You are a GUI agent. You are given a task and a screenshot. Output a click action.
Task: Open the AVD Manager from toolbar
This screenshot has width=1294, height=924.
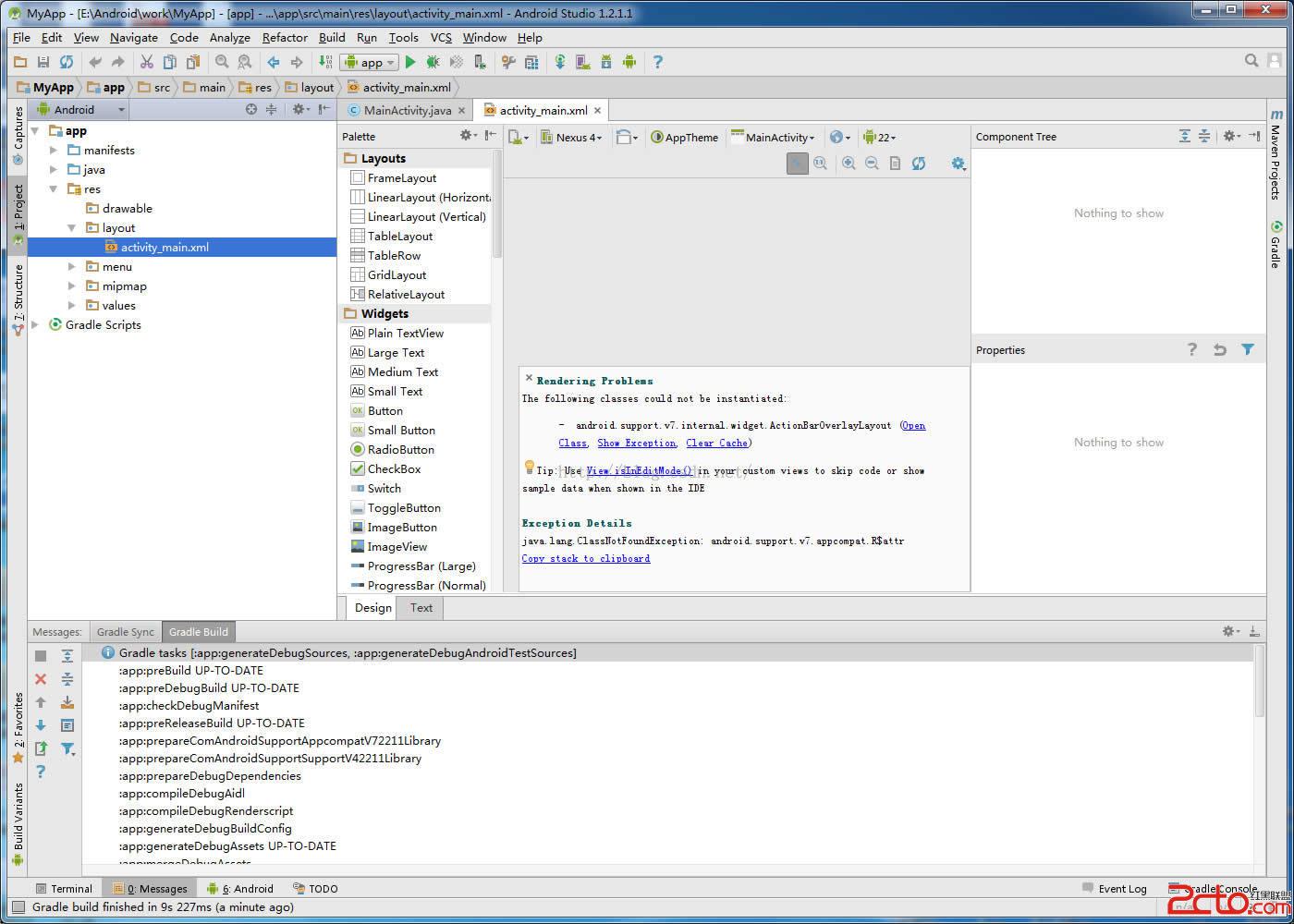(583, 62)
